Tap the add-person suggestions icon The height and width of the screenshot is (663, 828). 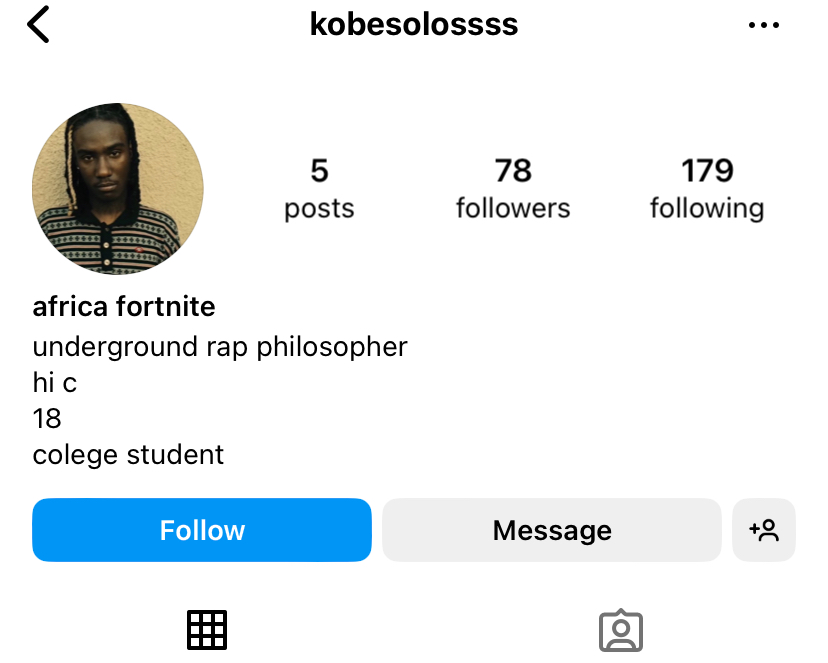764,530
